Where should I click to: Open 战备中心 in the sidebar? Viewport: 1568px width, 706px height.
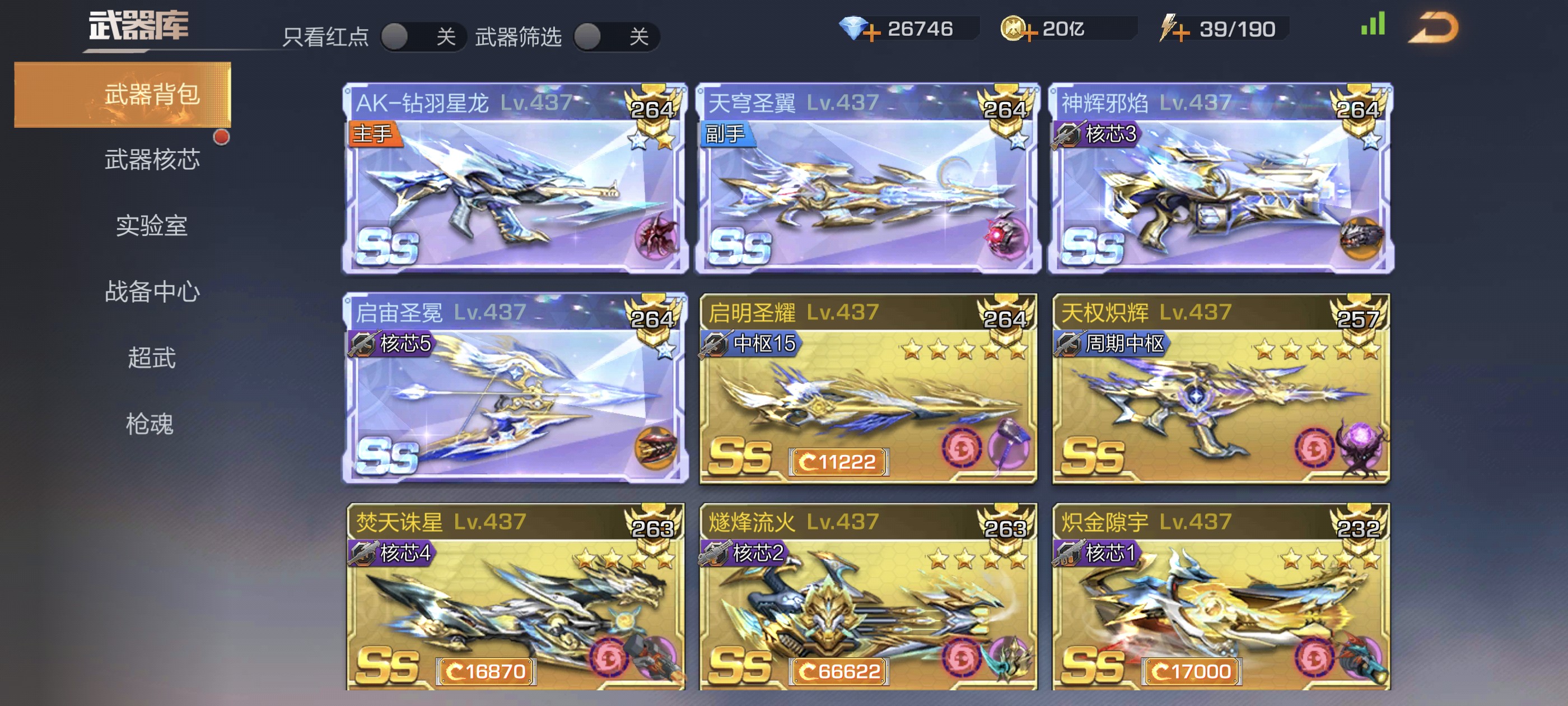(x=152, y=292)
